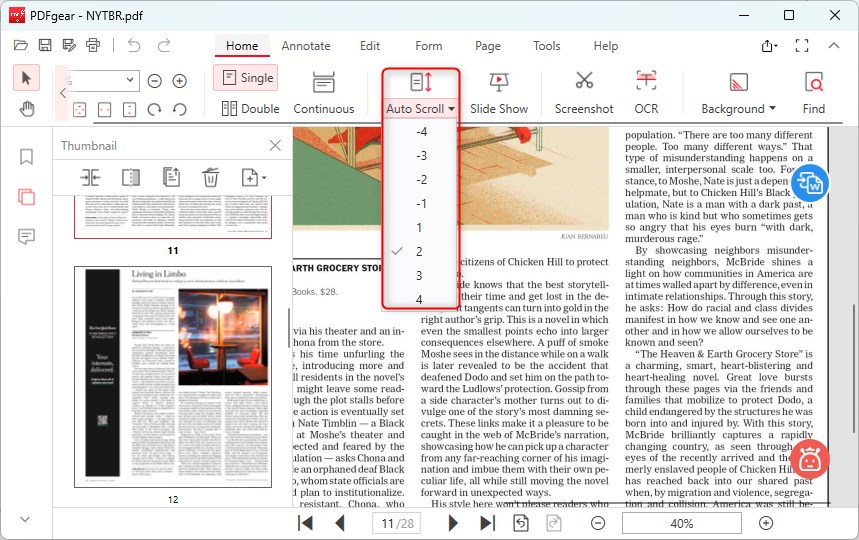Open the Tools tab
Viewport: 859px width, 540px height.
547,46
